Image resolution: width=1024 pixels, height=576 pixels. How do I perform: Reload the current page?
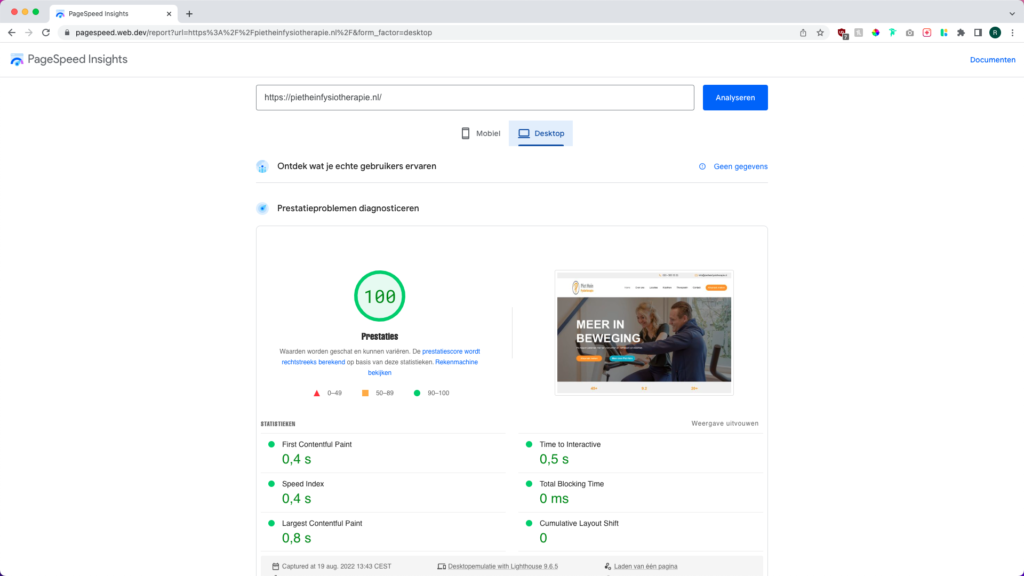coord(45,32)
